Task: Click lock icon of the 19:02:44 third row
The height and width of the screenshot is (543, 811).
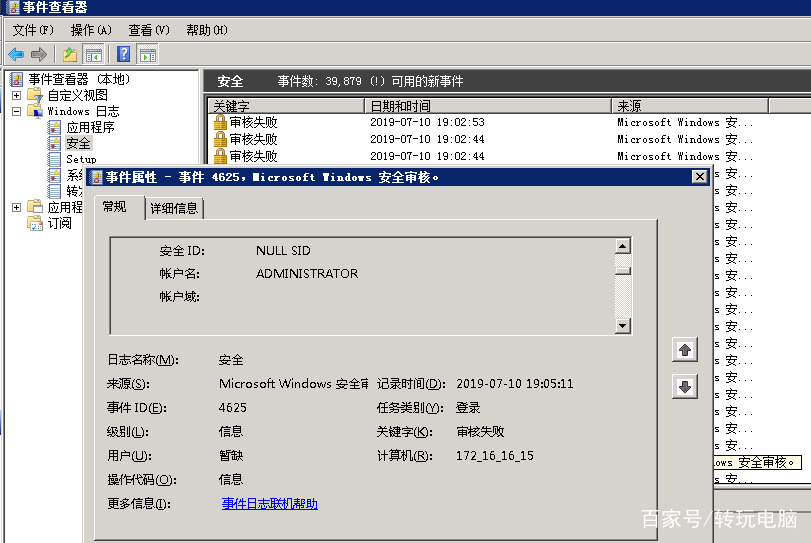Action: tap(220, 156)
